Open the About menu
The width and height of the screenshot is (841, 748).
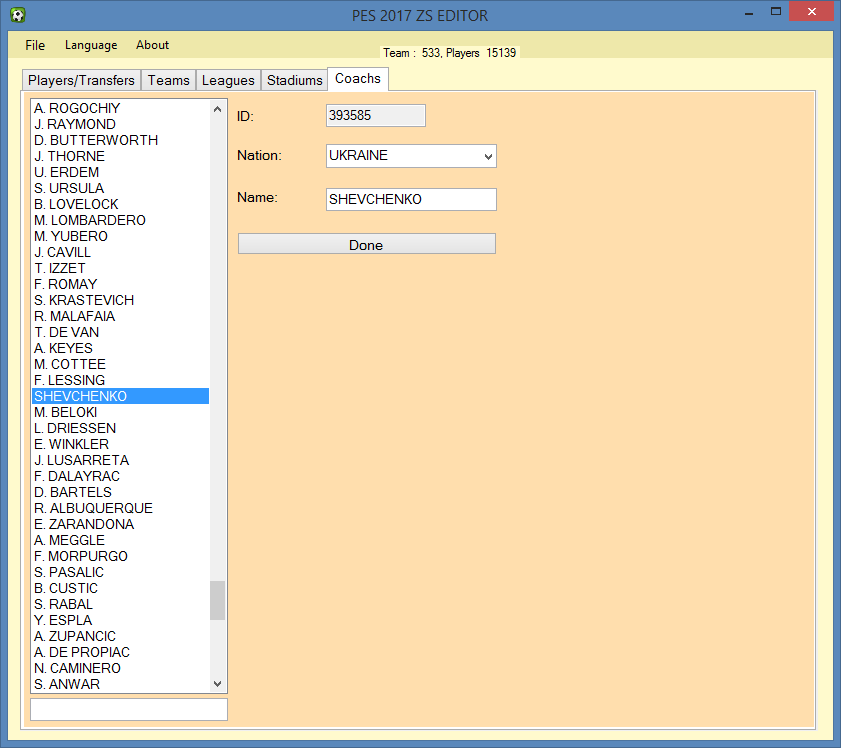pyautogui.click(x=152, y=45)
